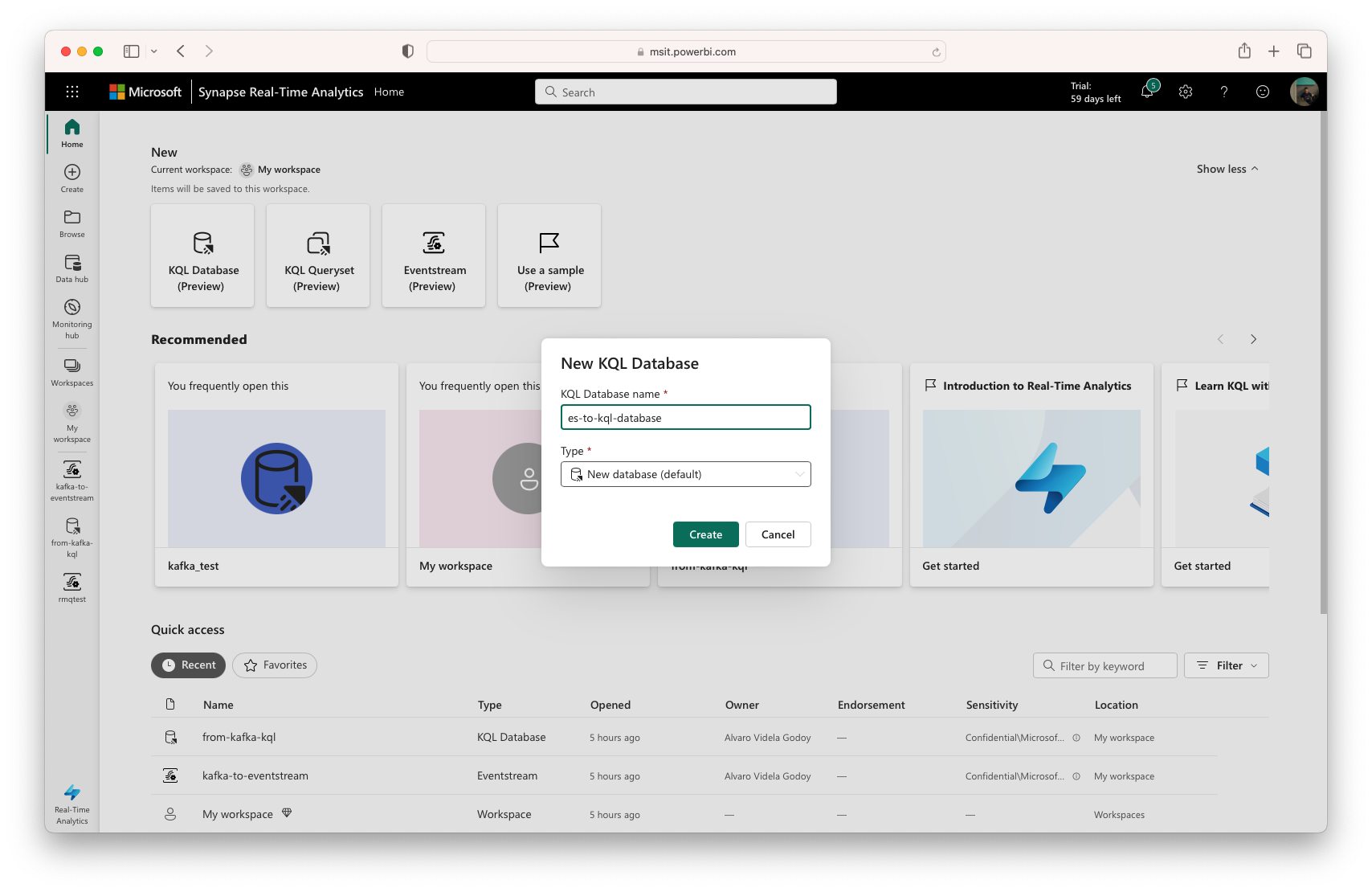Navigate to Home in the top bar
This screenshot has width=1372, height=892.
[x=389, y=92]
